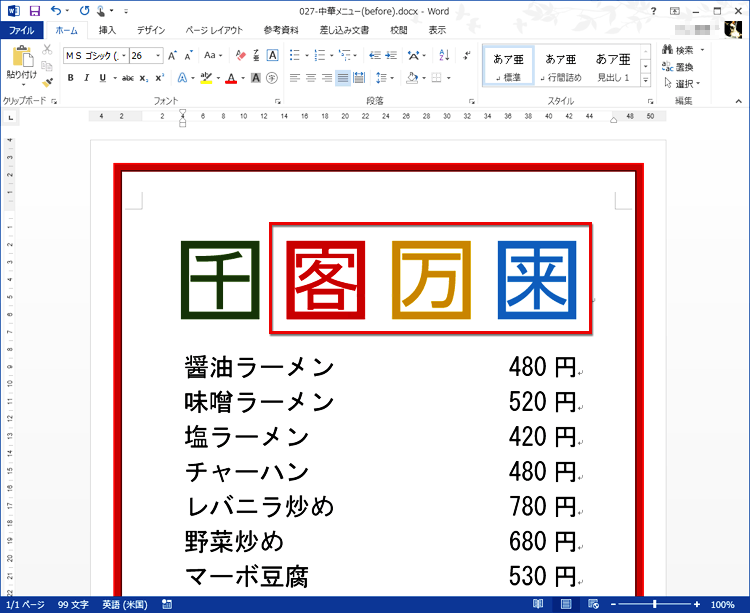Switch to Read Mode view
The height and width of the screenshot is (613, 750).
pyautogui.click(x=538, y=604)
